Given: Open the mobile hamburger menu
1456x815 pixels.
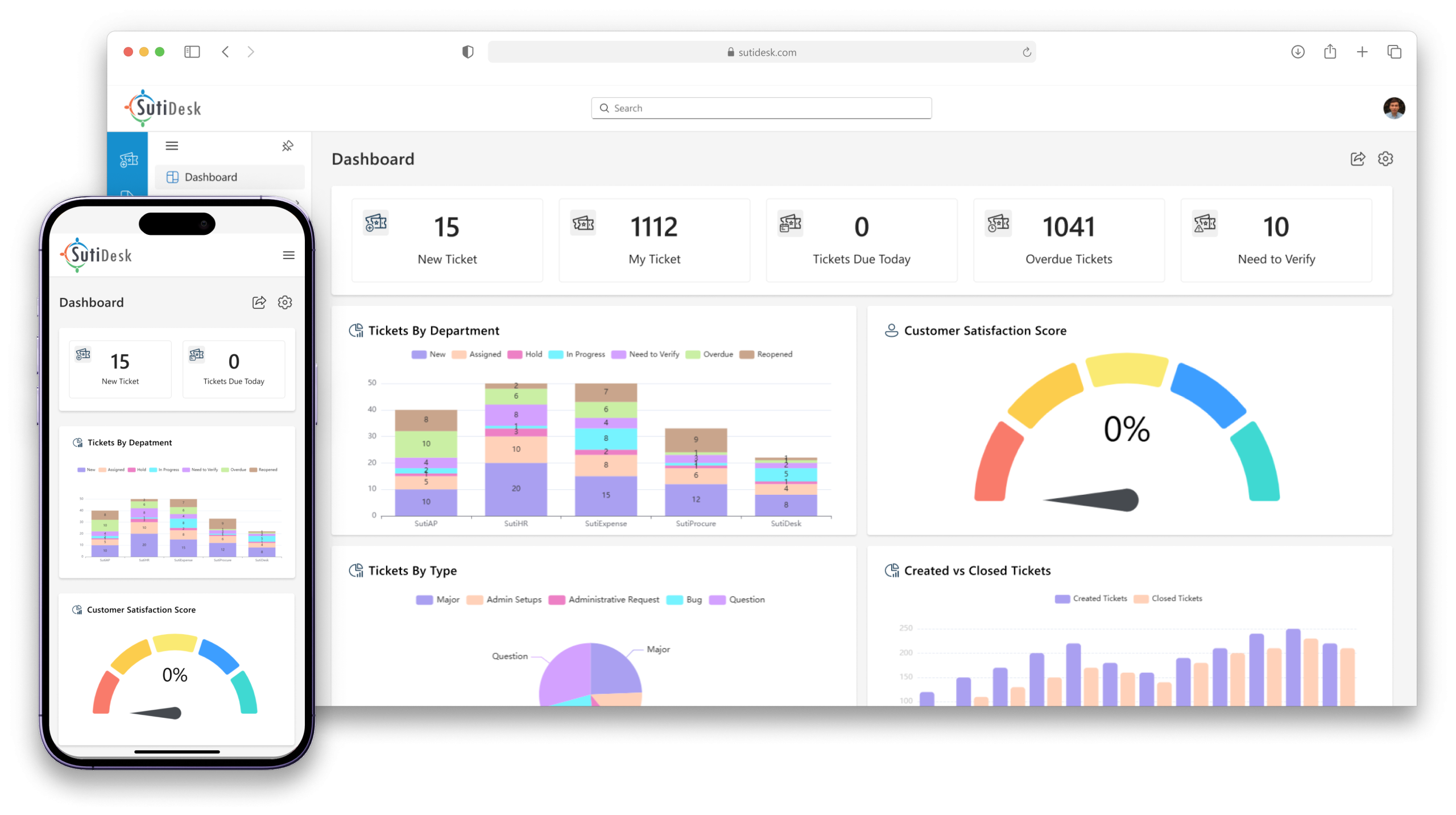Looking at the screenshot, I should click(x=288, y=255).
